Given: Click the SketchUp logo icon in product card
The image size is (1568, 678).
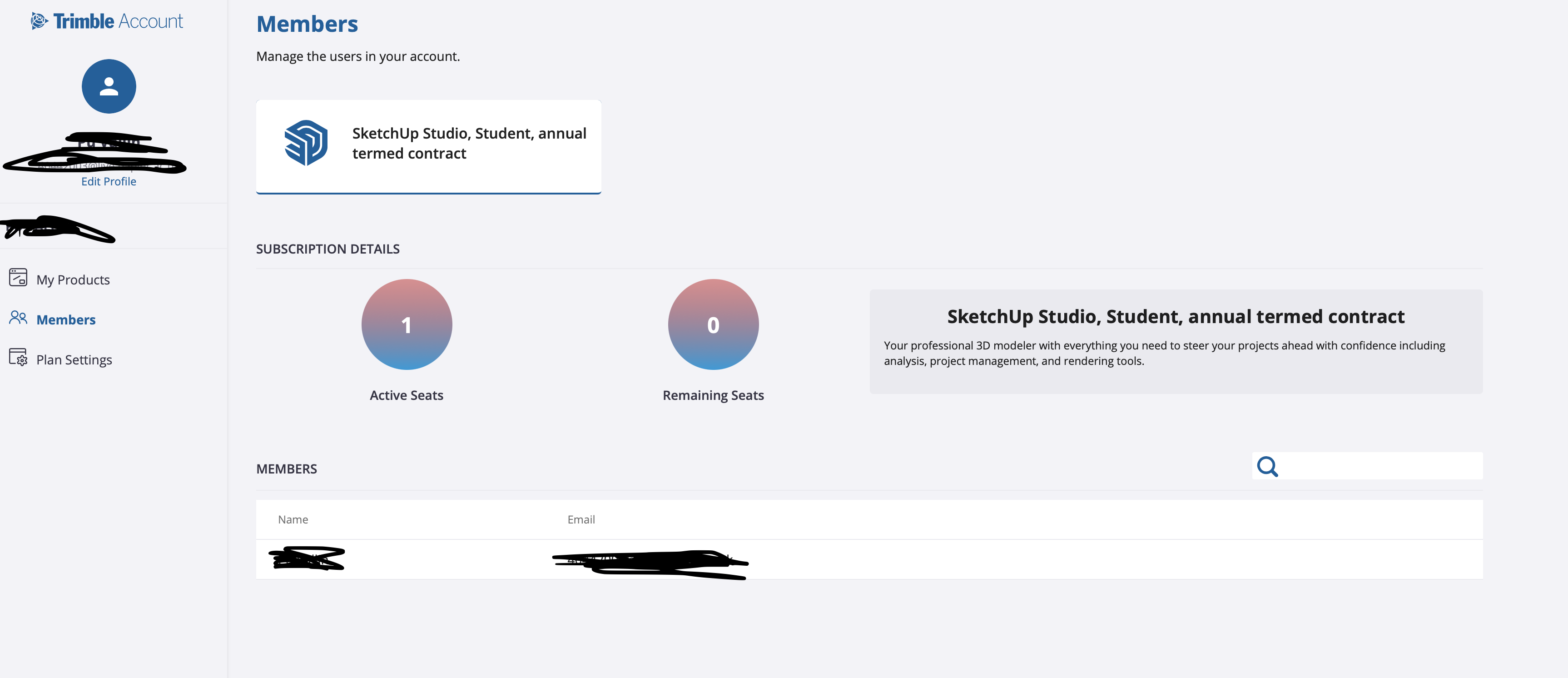Looking at the screenshot, I should tap(306, 143).
